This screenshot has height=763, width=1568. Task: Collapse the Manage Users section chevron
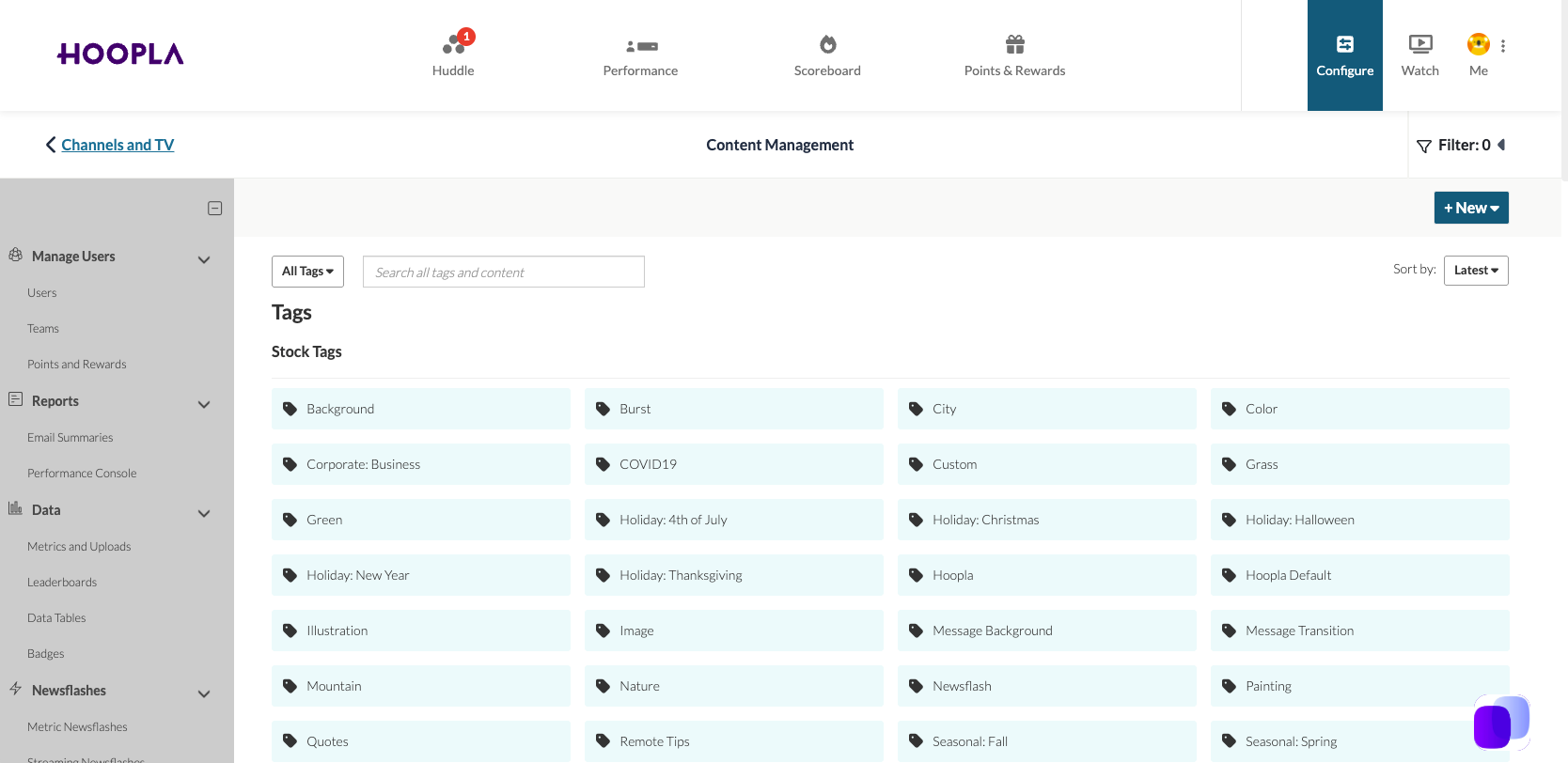pos(204,259)
